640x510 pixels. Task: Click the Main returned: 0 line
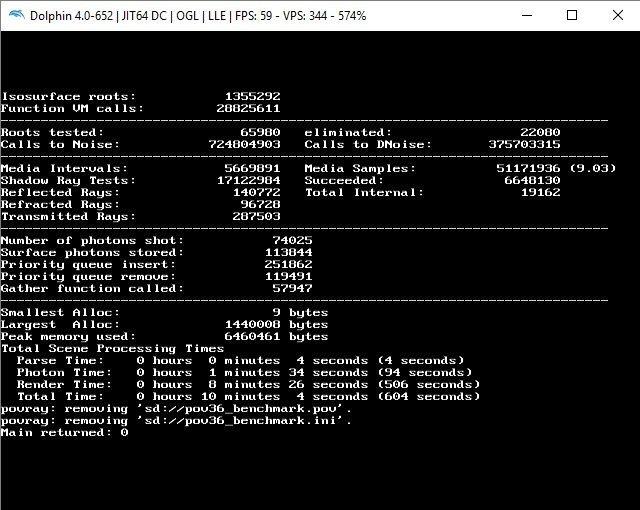point(64,432)
